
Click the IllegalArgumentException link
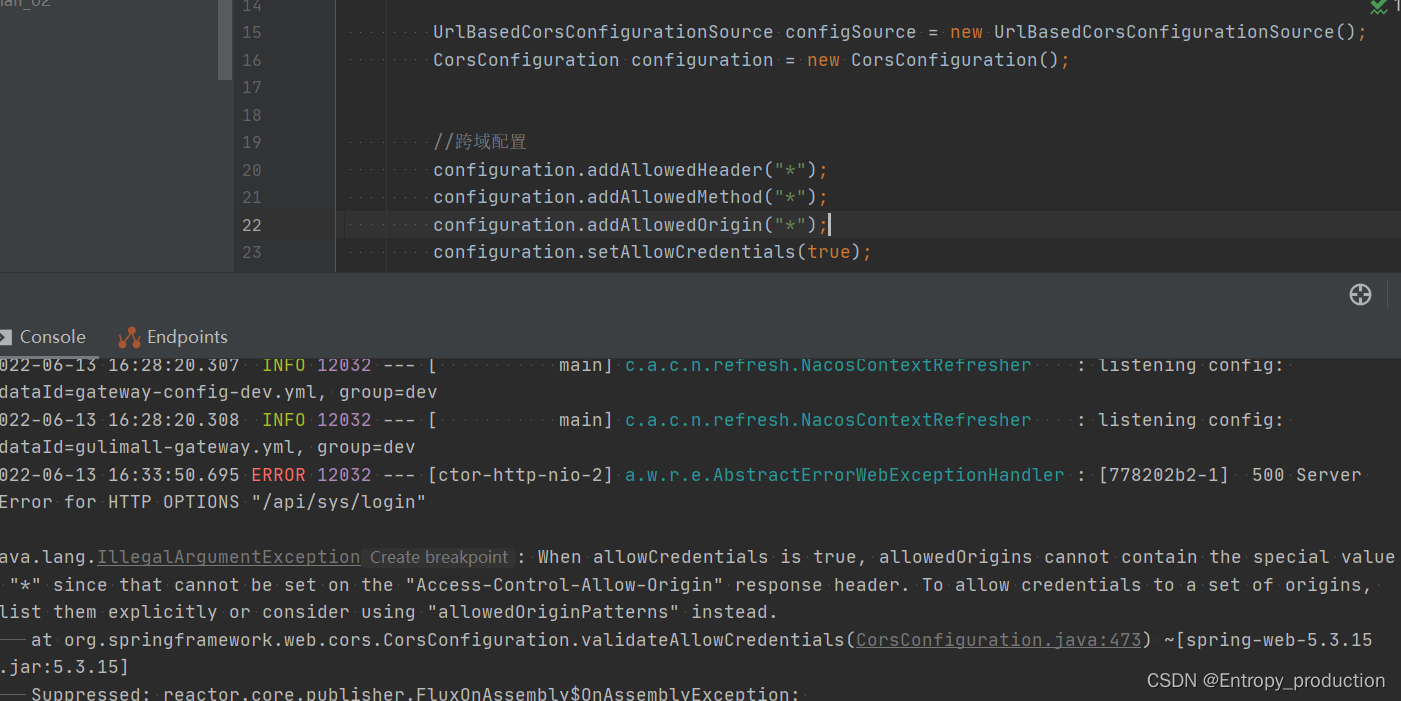click(228, 557)
